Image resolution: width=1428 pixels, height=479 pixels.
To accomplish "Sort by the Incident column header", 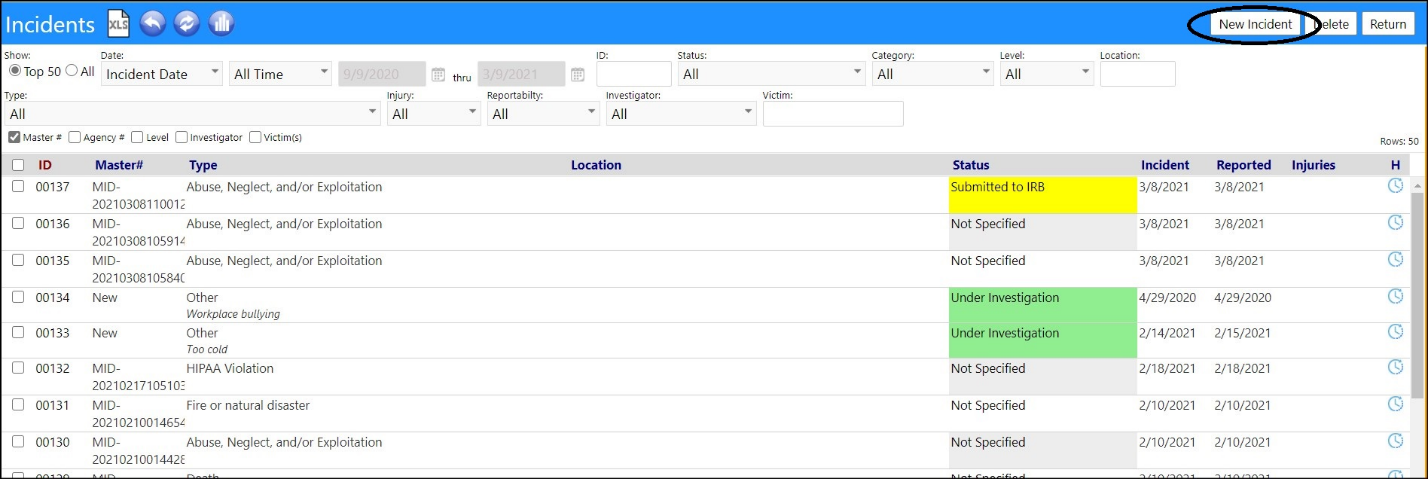I will coord(1165,165).
